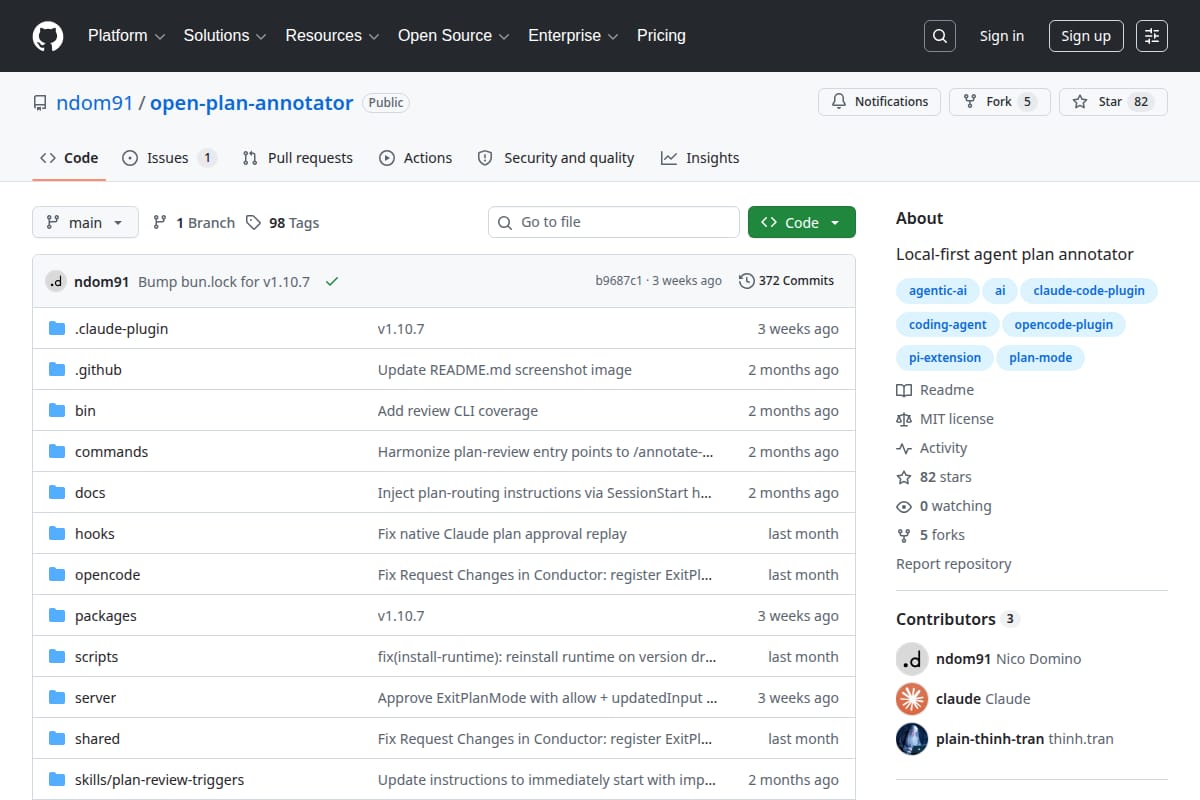This screenshot has height=800, width=1200.
Task: Go to the GitHub homepage logo
Action: 48,36
